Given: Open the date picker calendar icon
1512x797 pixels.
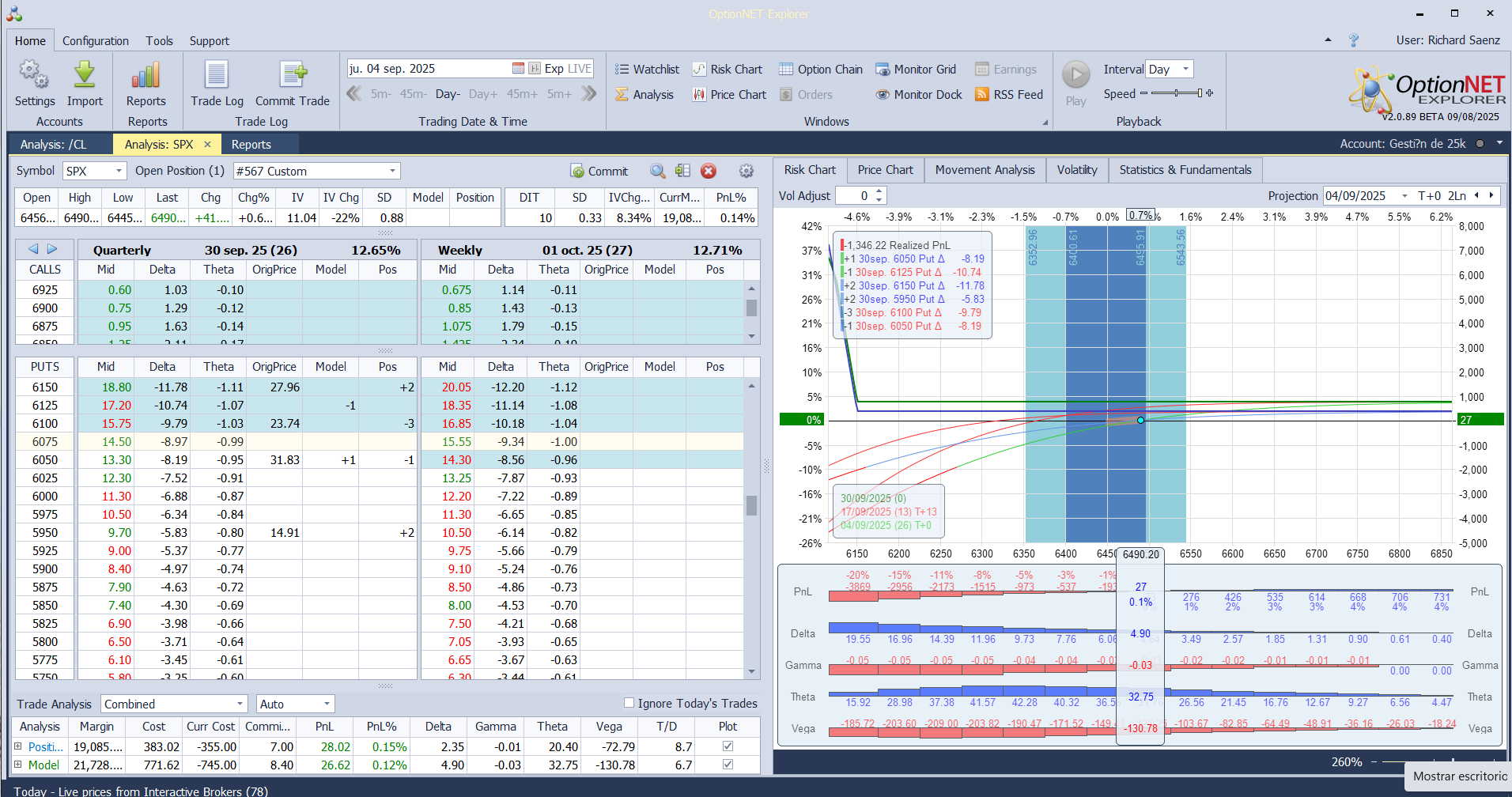Looking at the screenshot, I should click(519, 69).
